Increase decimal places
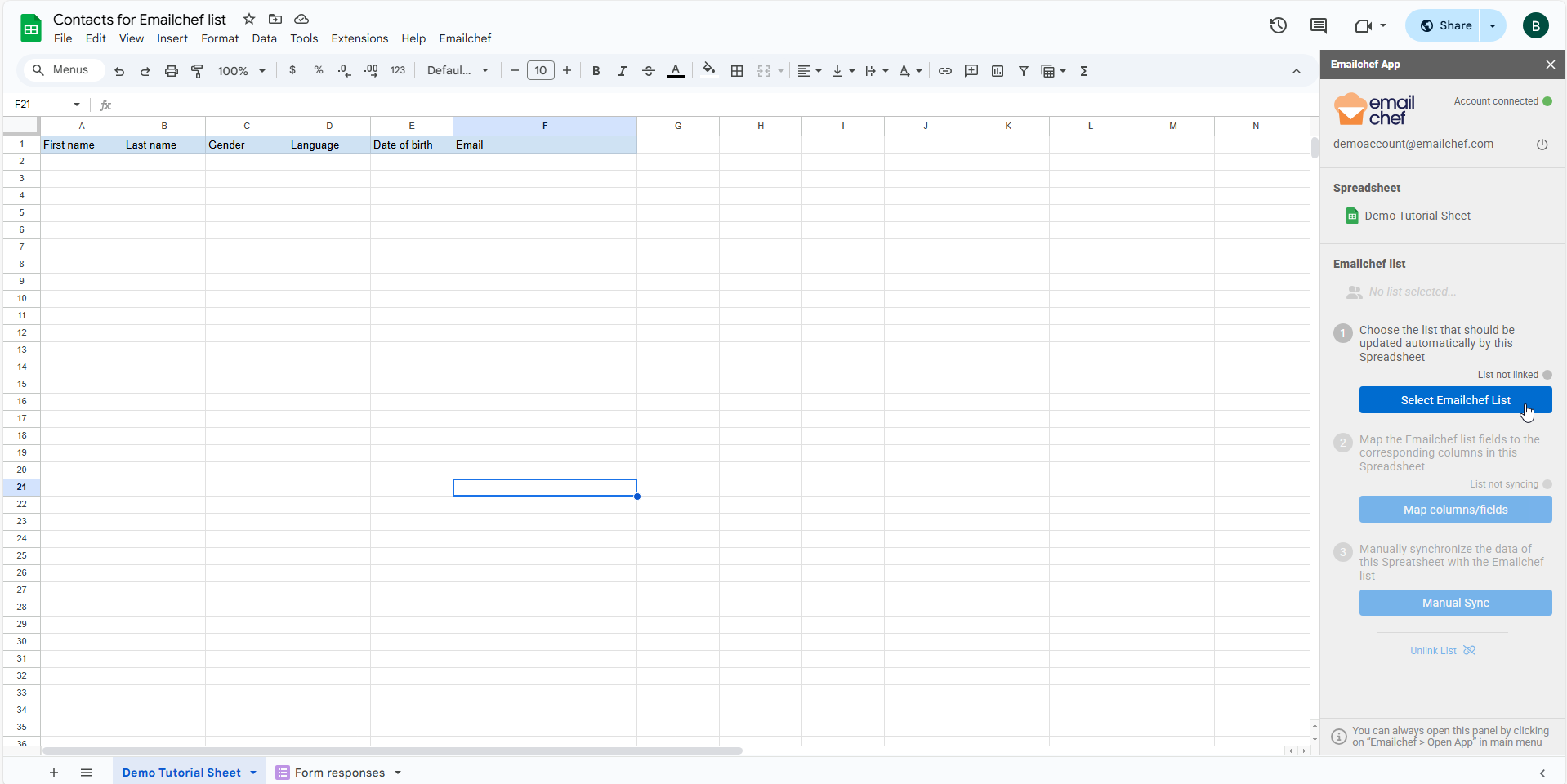1567x784 pixels. tap(371, 71)
